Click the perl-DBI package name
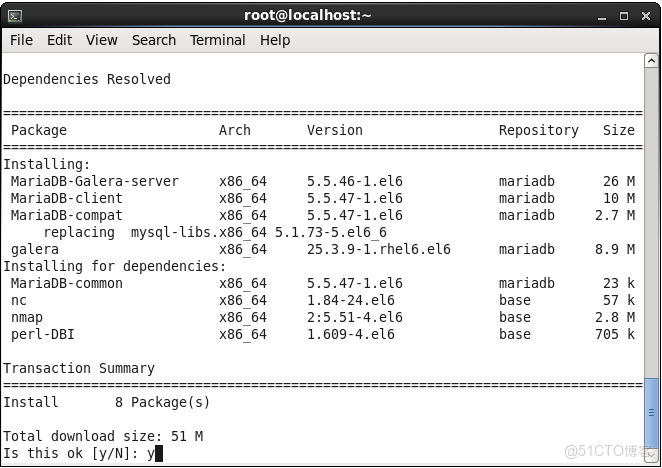The width and height of the screenshot is (662, 468). coord(43,334)
